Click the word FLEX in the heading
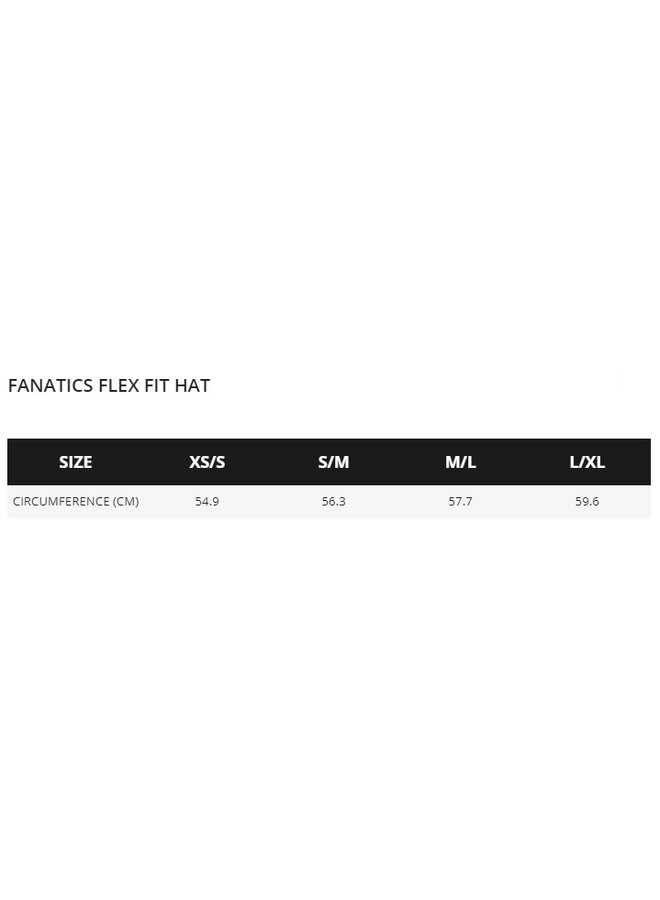The image size is (660, 900). coord(118,386)
